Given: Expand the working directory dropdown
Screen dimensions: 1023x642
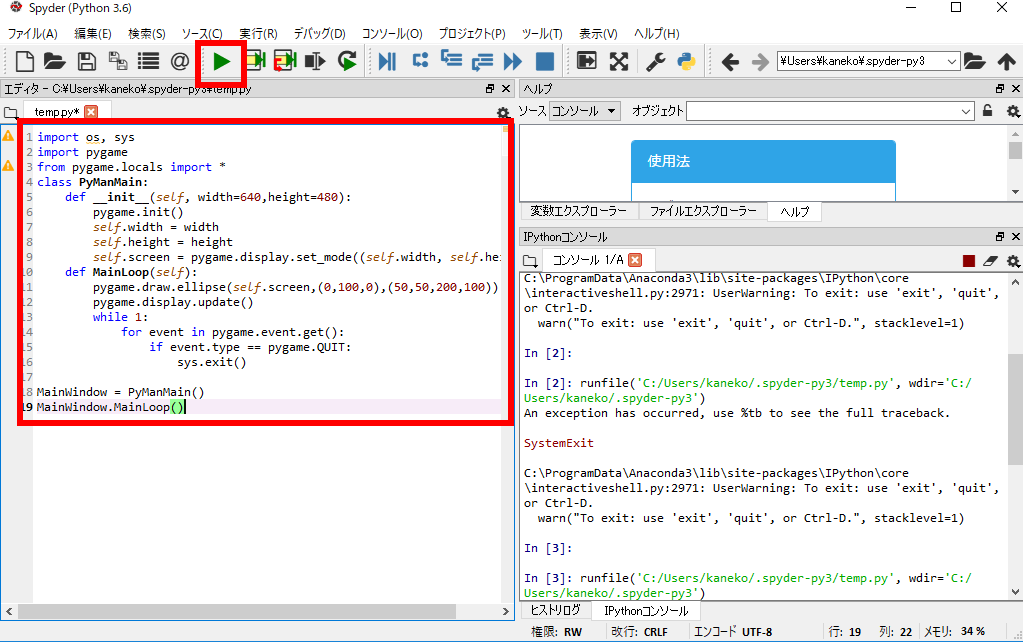Looking at the screenshot, I should [952, 61].
